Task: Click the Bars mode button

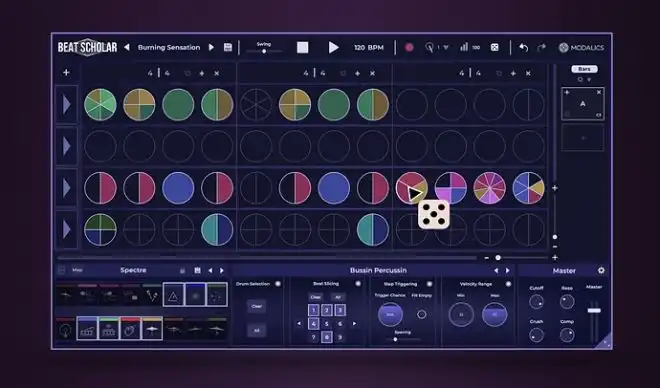Action: [x=584, y=69]
